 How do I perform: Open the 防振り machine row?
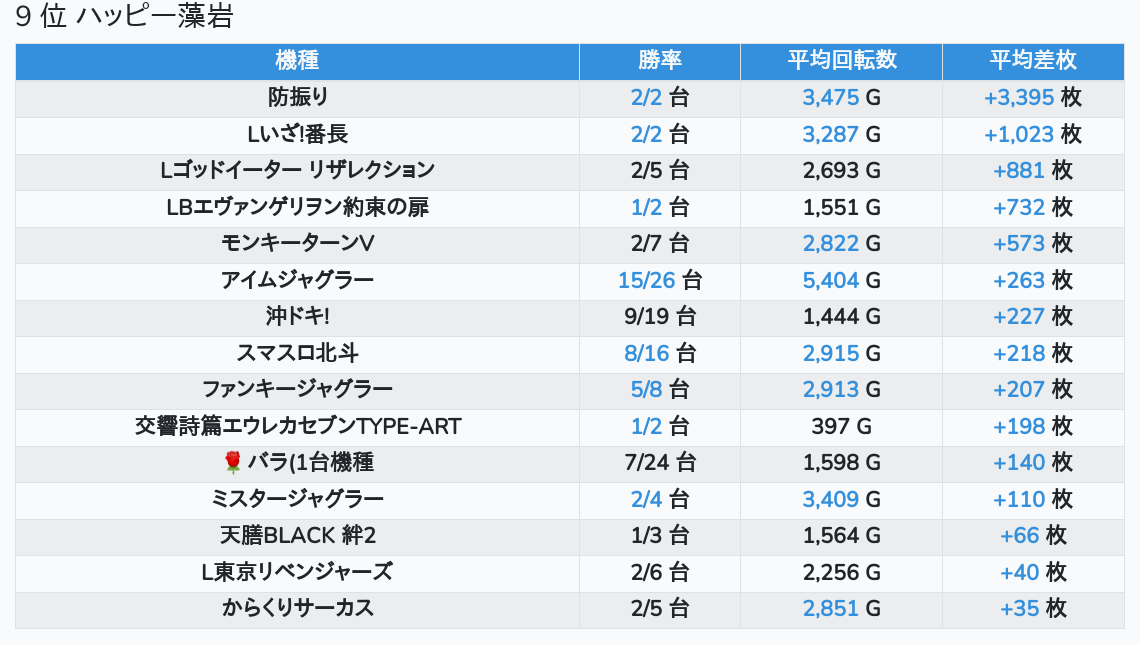[297, 98]
